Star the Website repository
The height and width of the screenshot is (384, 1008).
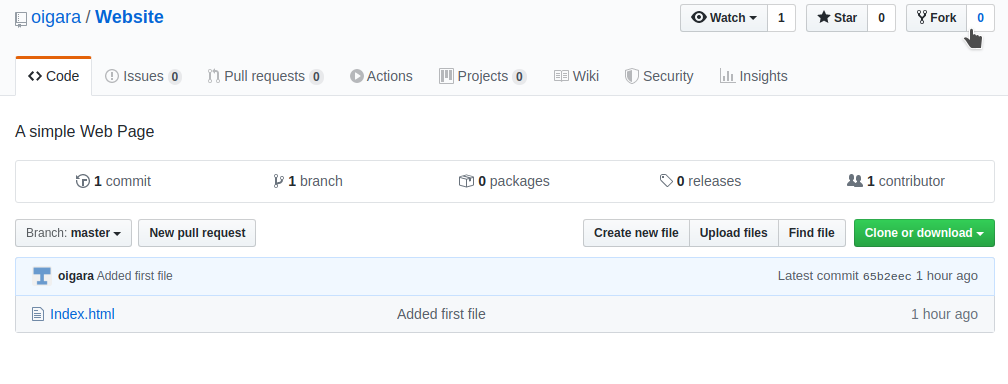point(837,18)
